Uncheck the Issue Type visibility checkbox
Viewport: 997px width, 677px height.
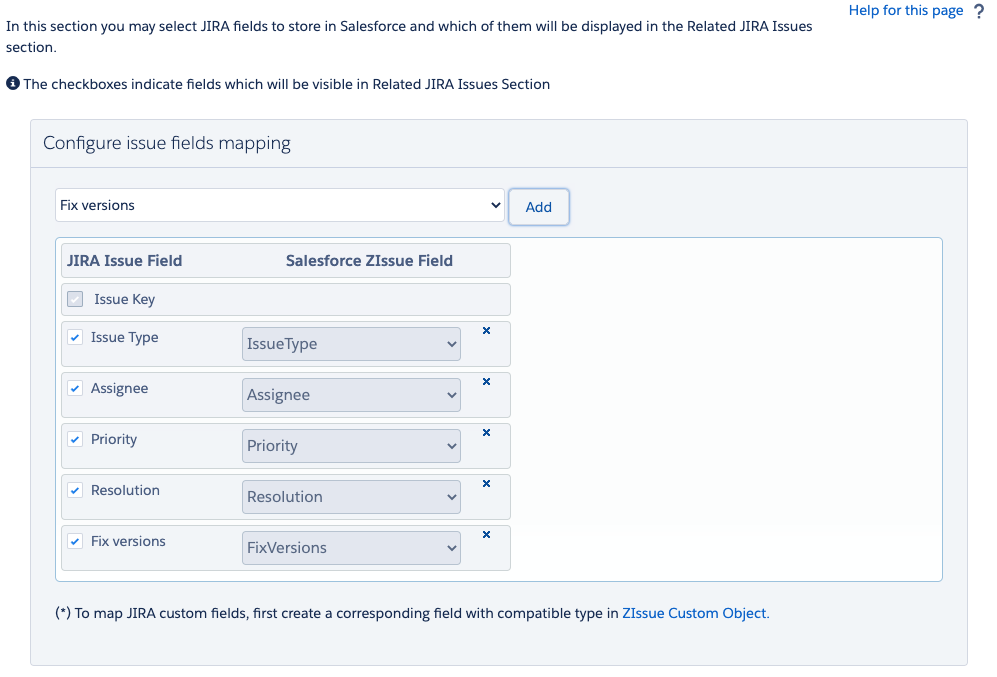[75, 338]
